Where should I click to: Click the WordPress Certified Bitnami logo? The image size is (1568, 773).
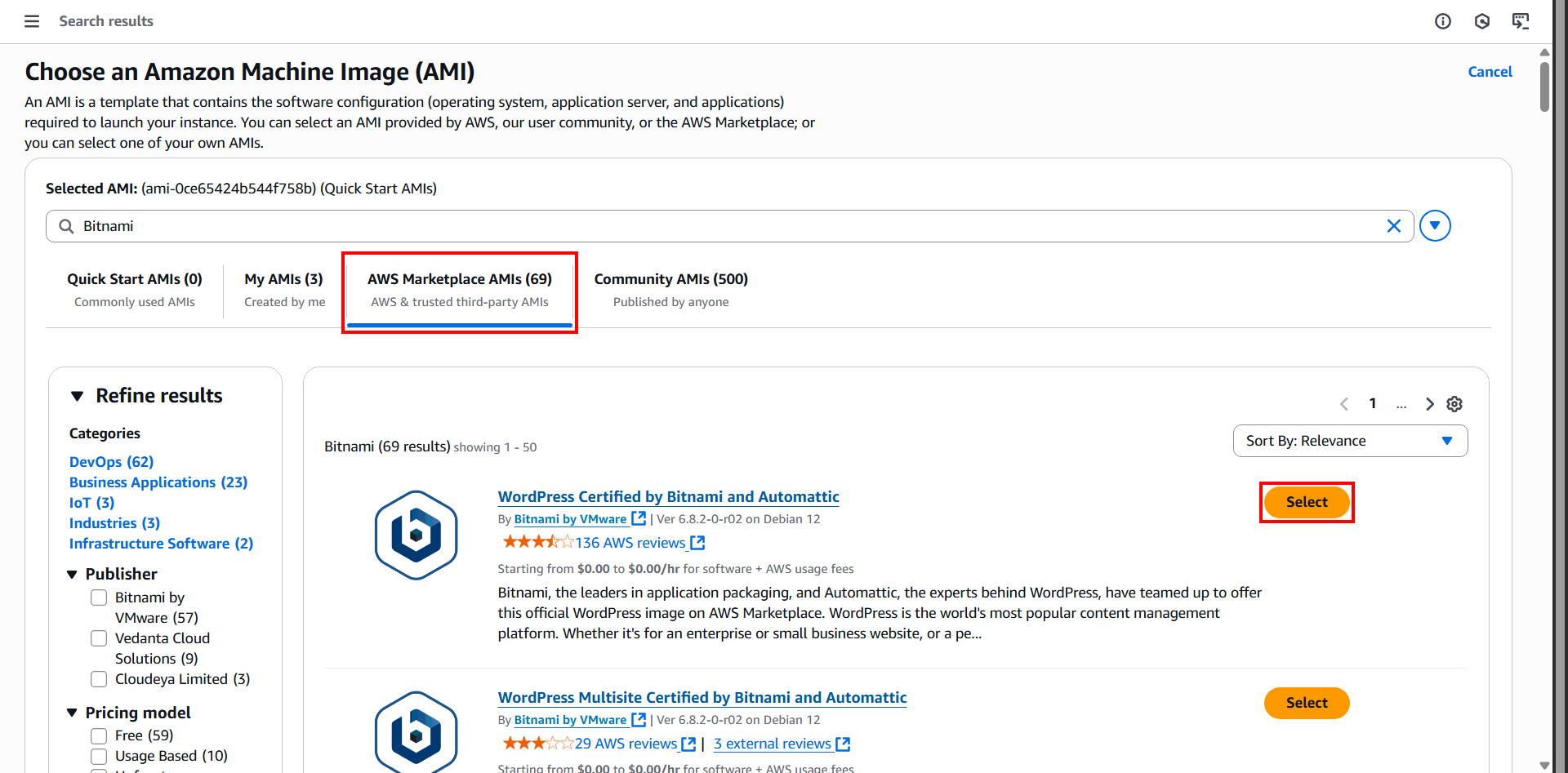coord(416,535)
